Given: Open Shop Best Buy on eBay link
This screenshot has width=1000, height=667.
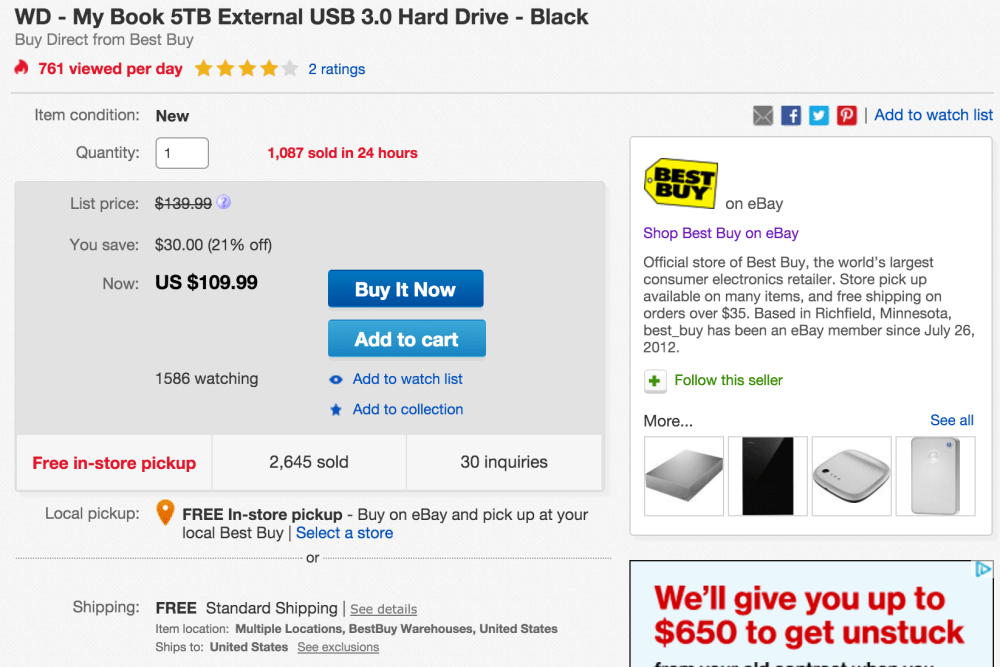Looking at the screenshot, I should [721, 233].
